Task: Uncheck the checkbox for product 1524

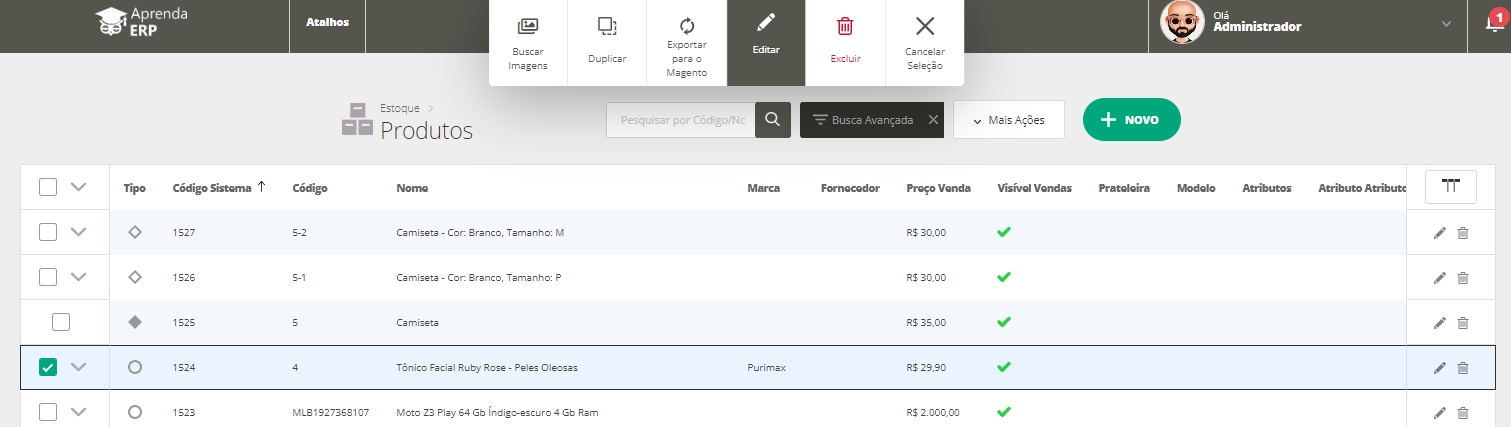Action: [x=48, y=368]
